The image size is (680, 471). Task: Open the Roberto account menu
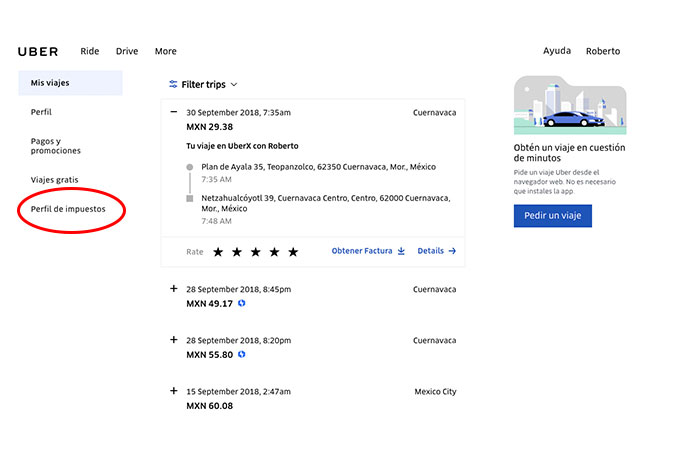coord(603,51)
